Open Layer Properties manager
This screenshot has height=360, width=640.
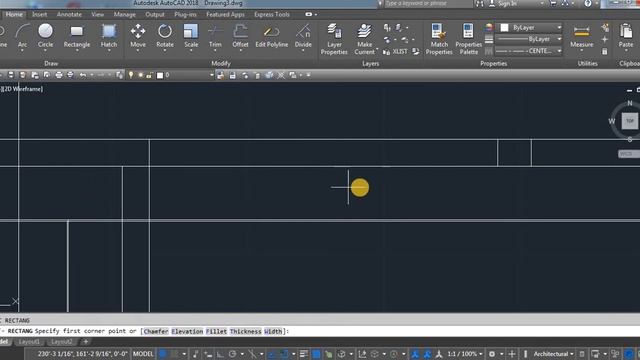[334, 39]
